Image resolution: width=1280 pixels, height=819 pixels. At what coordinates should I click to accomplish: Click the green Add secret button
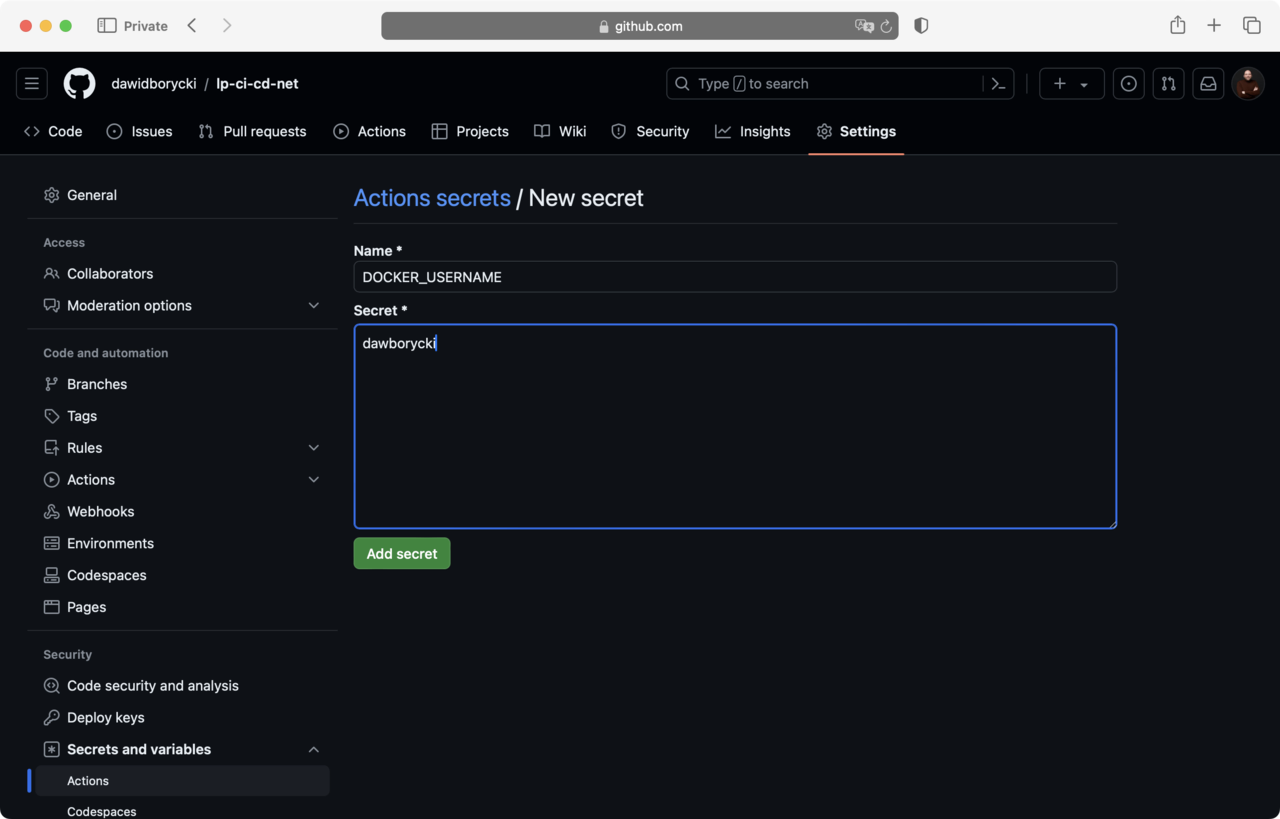tap(402, 554)
